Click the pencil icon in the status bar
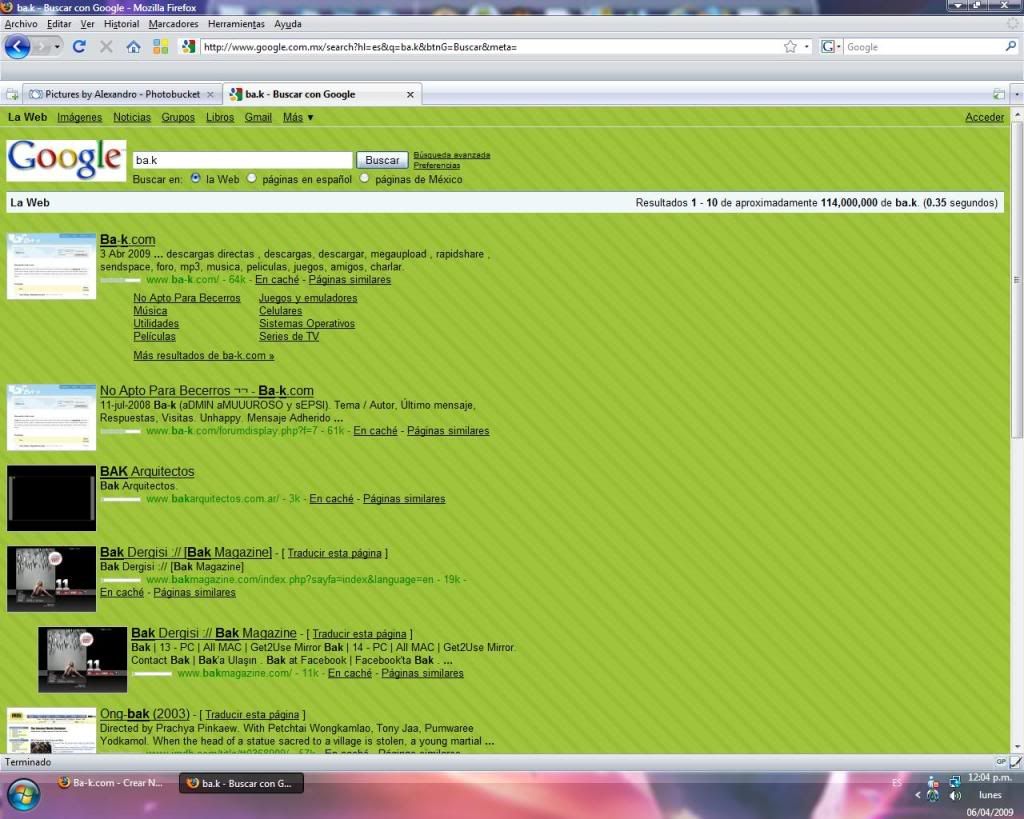The height and width of the screenshot is (819, 1024). (x=1016, y=762)
